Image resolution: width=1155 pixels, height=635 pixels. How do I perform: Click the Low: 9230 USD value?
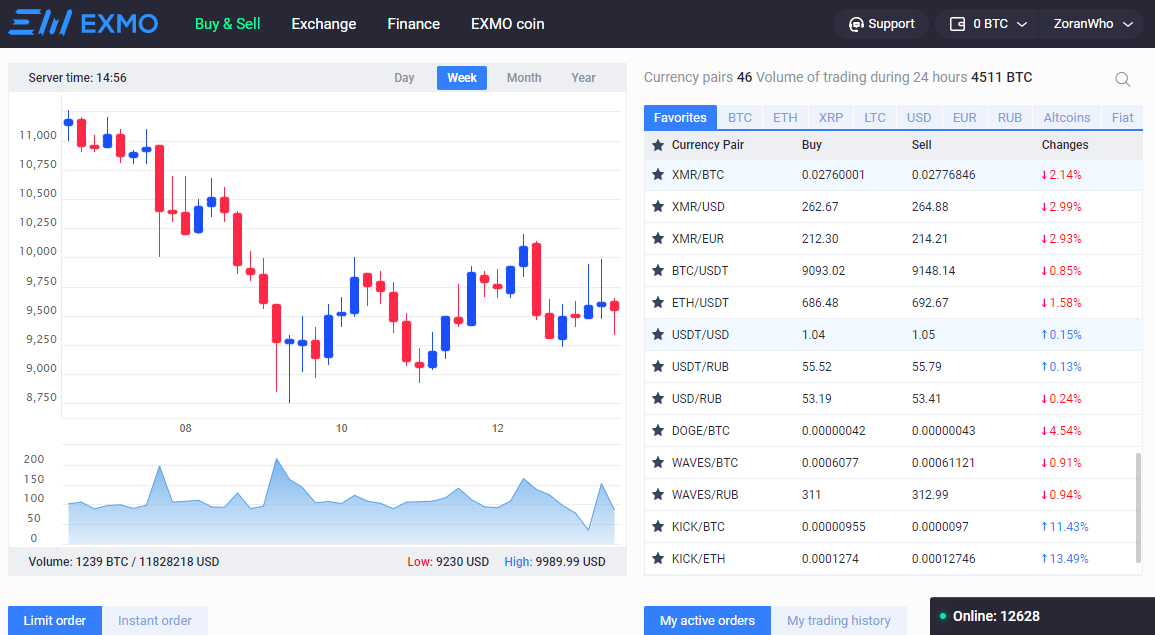coord(448,561)
